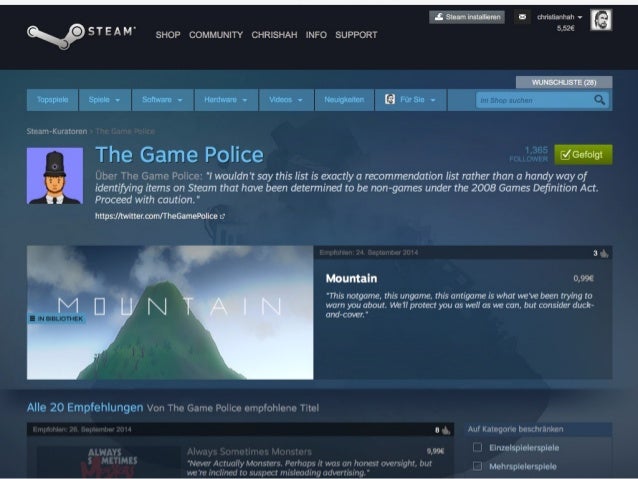Check the Mehrspielerspiele checkbox
638x479 pixels.
477,466
